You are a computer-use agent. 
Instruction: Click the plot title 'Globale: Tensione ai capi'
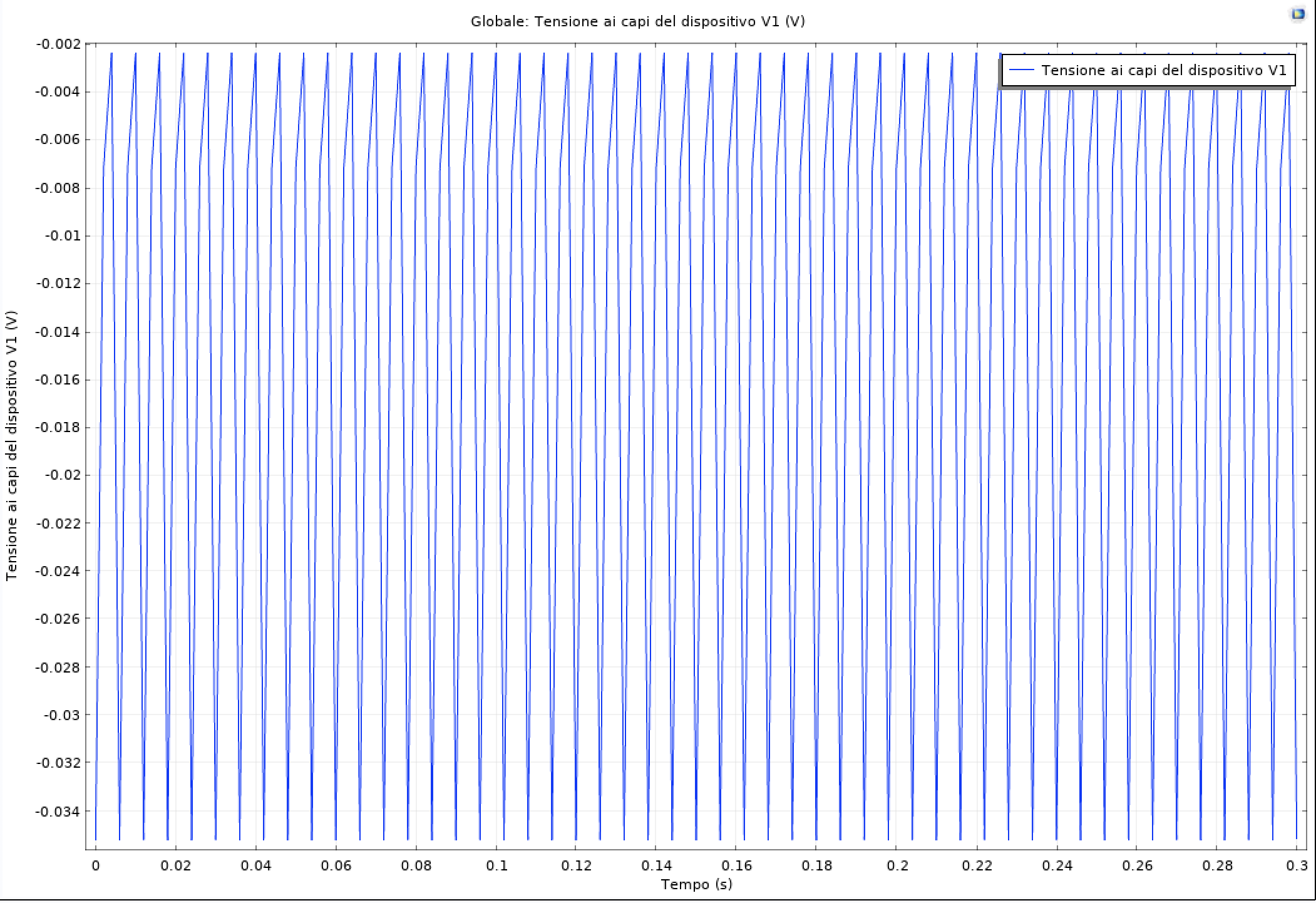[637, 22]
